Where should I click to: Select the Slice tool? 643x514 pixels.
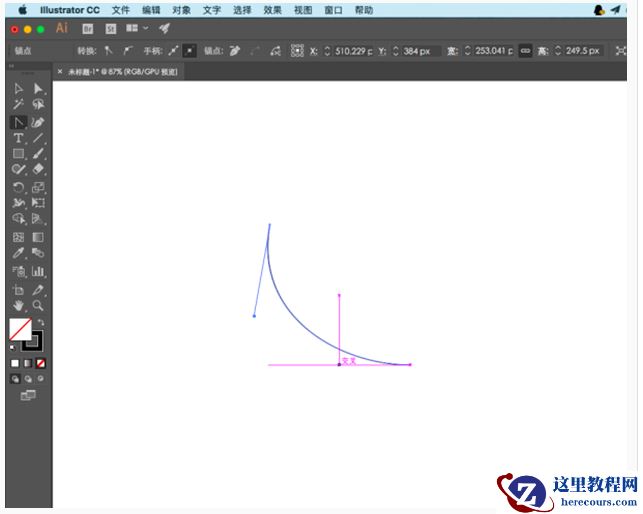coord(38,290)
